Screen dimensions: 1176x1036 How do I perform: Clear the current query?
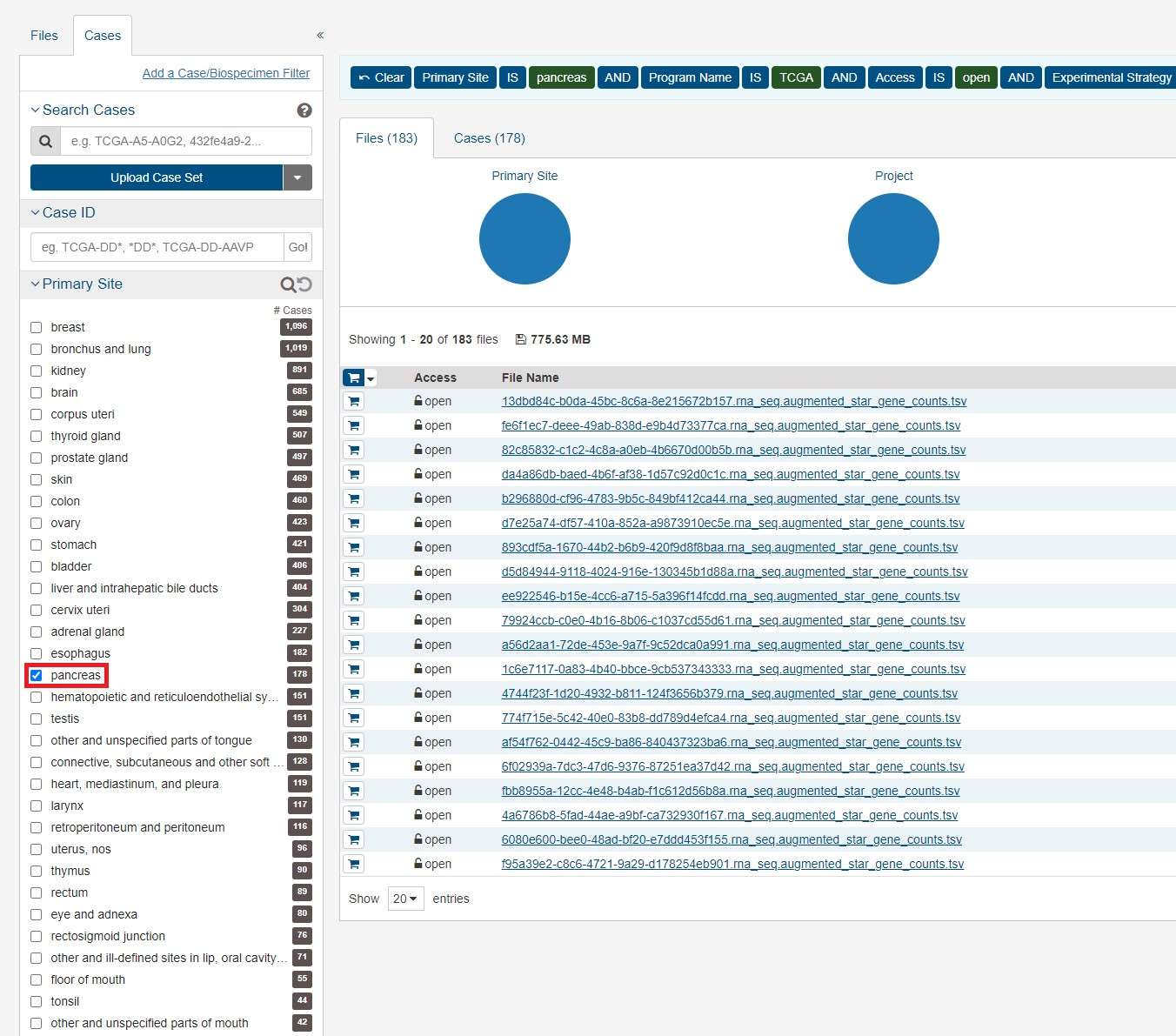pyautogui.click(x=381, y=77)
